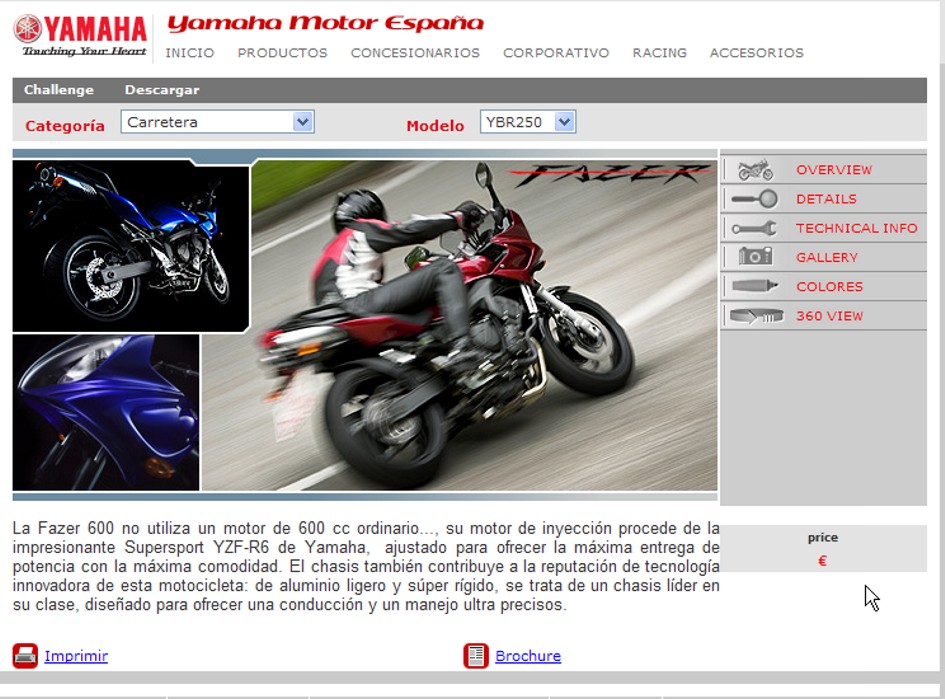This screenshot has width=945, height=699.
Task: Click the paint marker icon beside Colores
Action: 754,286
